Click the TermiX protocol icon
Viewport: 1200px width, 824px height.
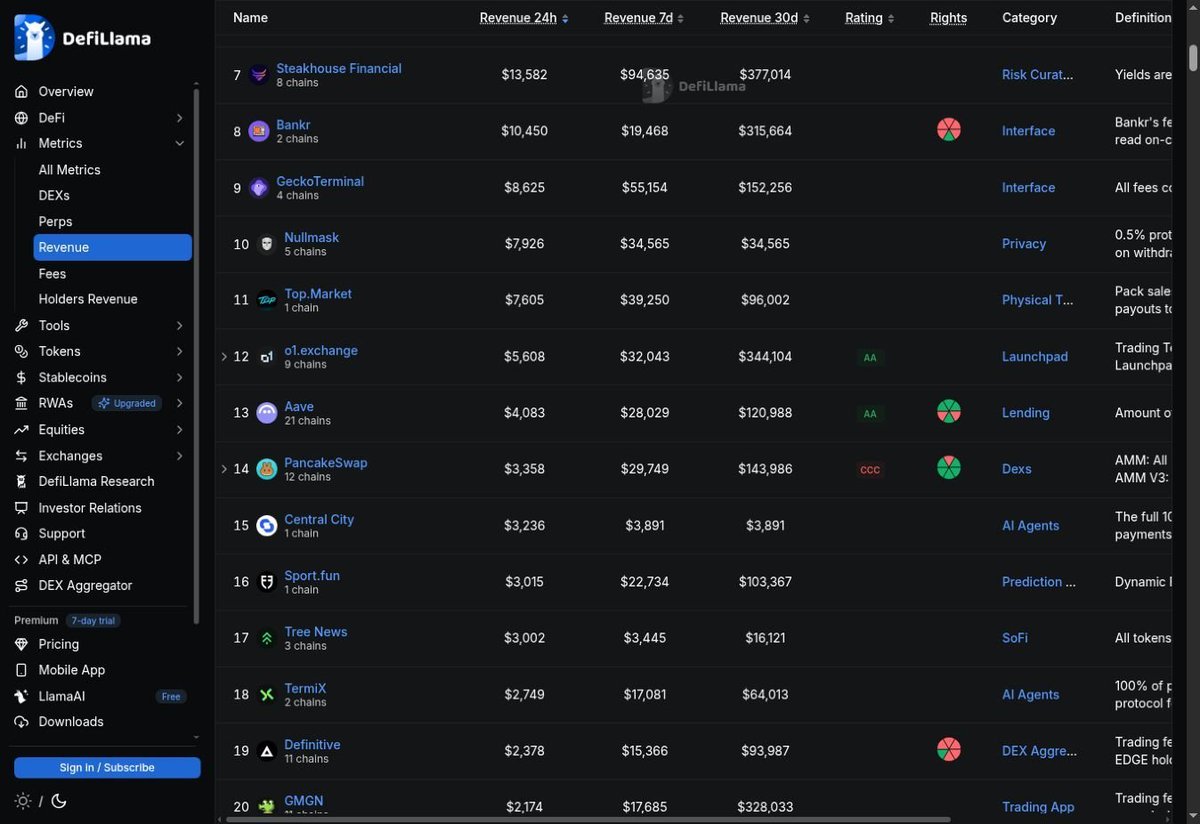point(267,695)
